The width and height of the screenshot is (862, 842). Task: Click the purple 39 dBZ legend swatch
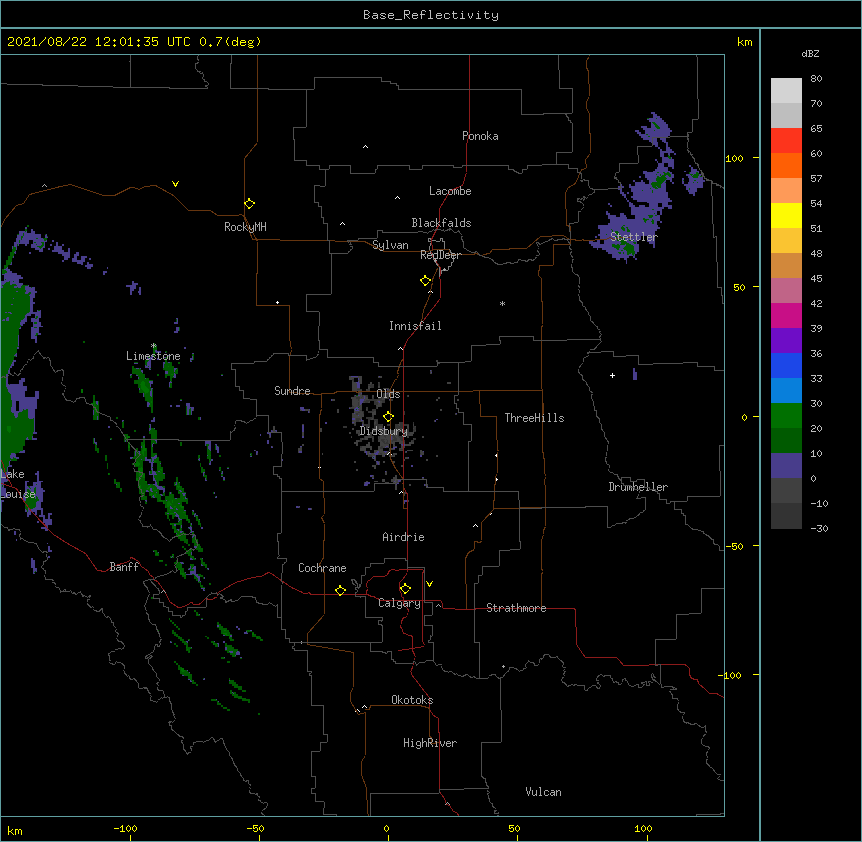coord(786,340)
